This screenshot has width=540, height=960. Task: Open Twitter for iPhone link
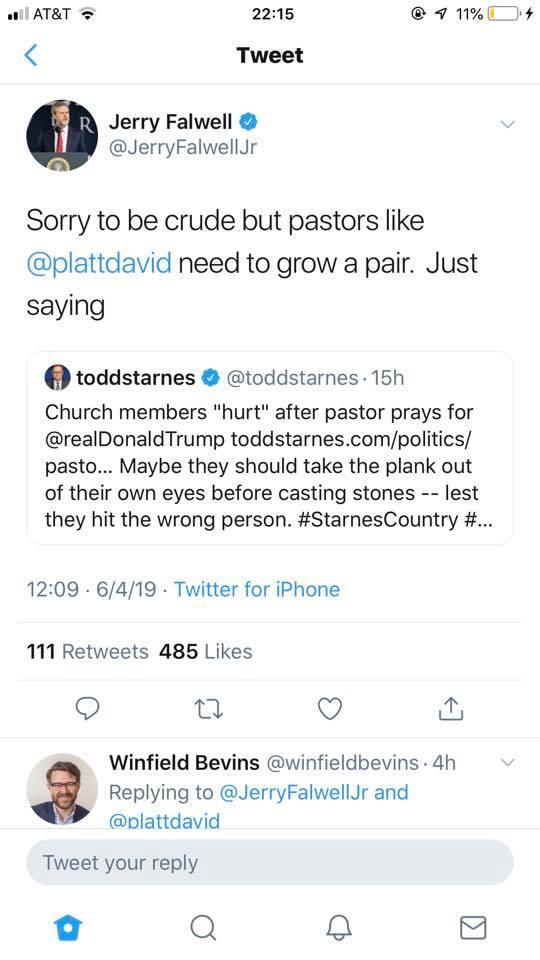257,589
